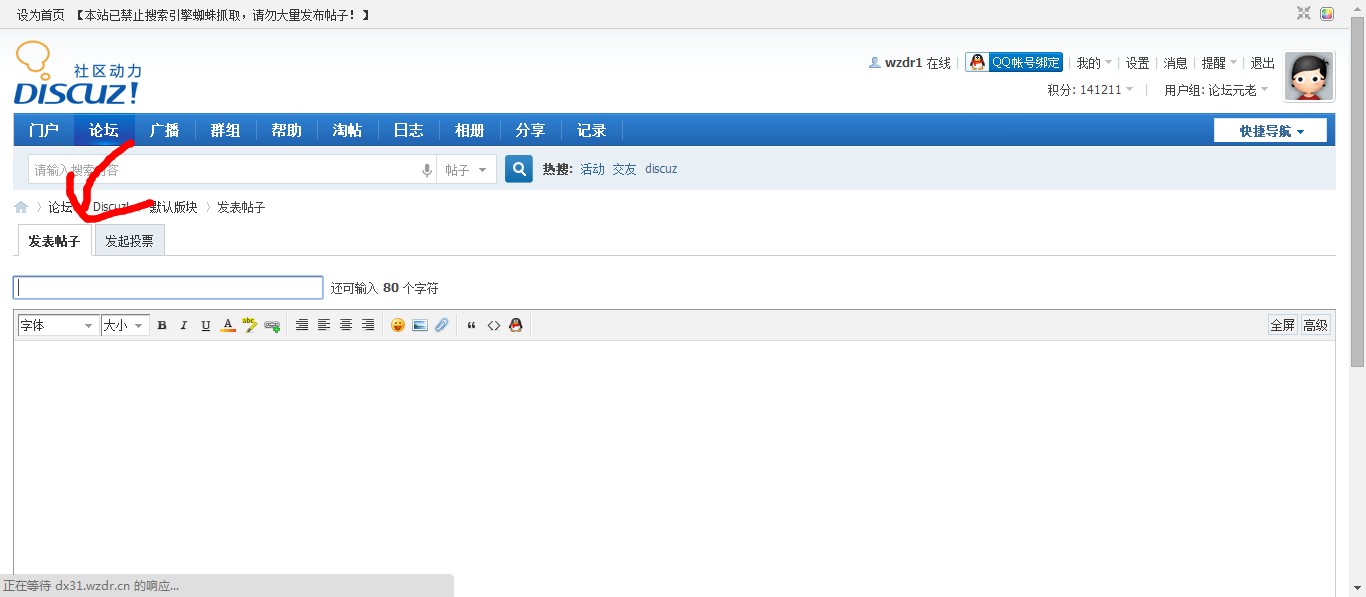Switch editor to 高级 advanced mode
1366x597 pixels.
(x=1315, y=325)
